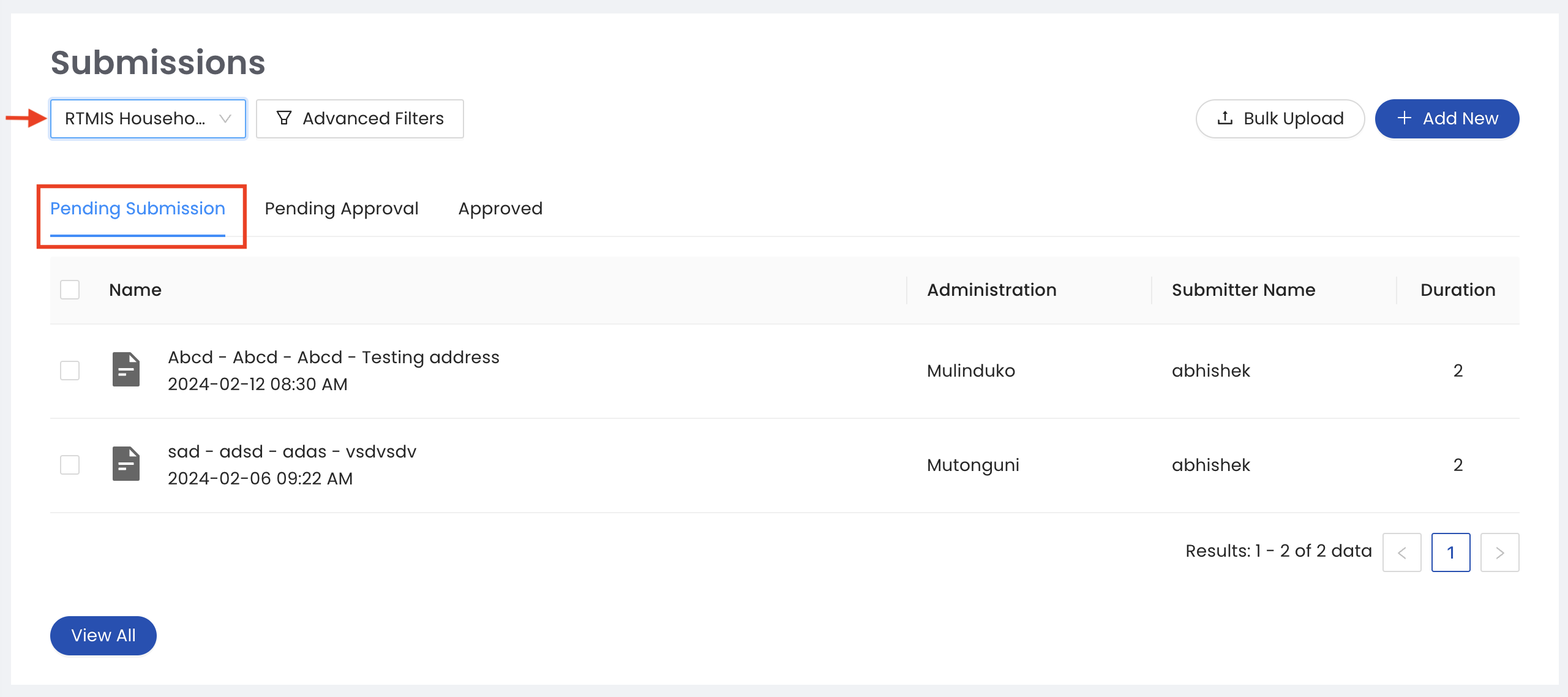1568x697 pixels.
Task: Open the Abcd Testing address submission
Action: [334, 357]
